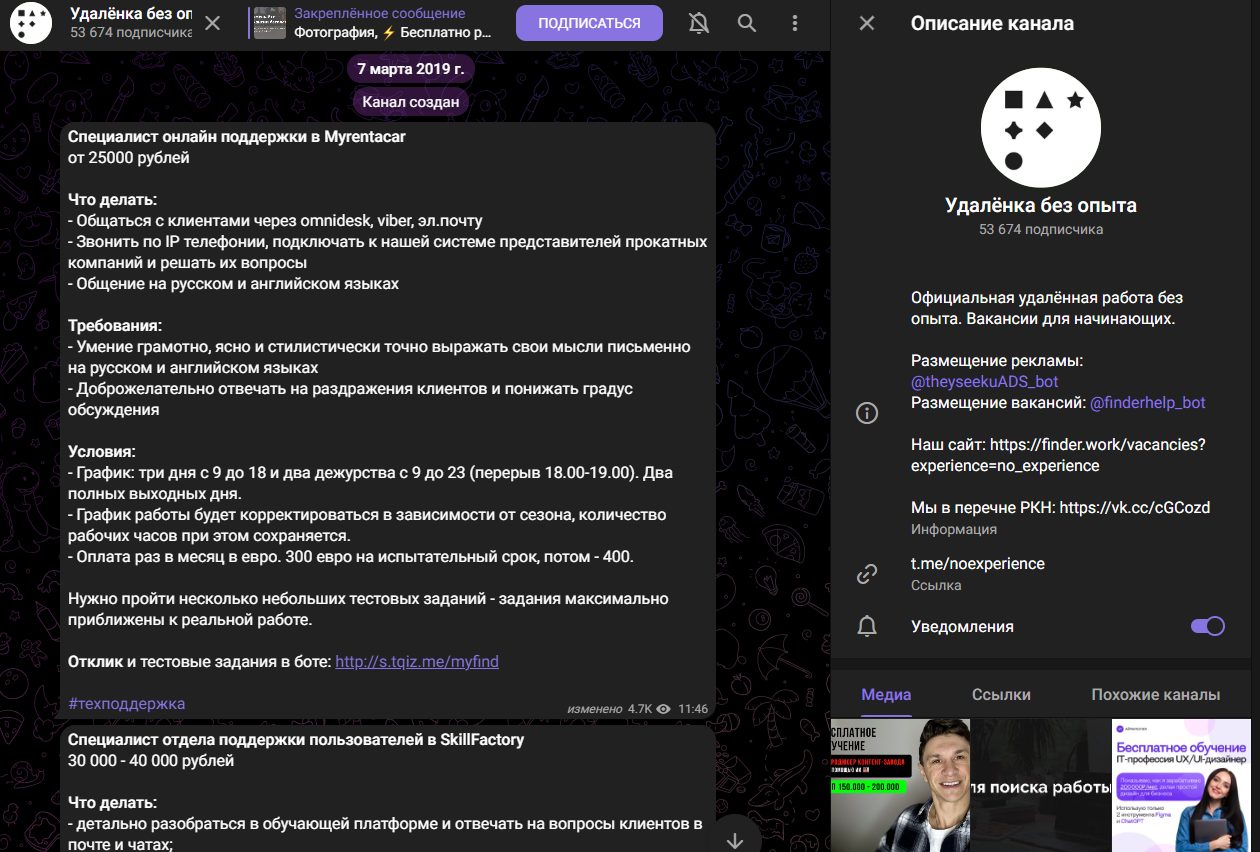
Task: Open the Похожие каналы tab
Action: pyautogui.click(x=1155, y=694)
